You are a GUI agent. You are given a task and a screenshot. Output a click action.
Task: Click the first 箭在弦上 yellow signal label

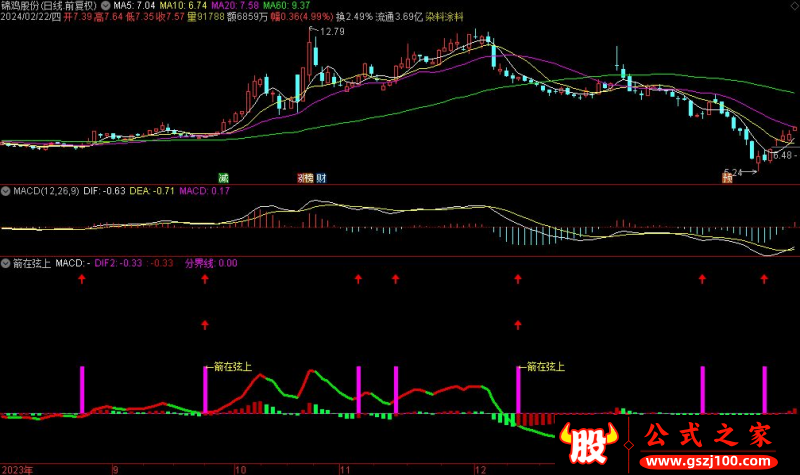(x=231, y=366)
